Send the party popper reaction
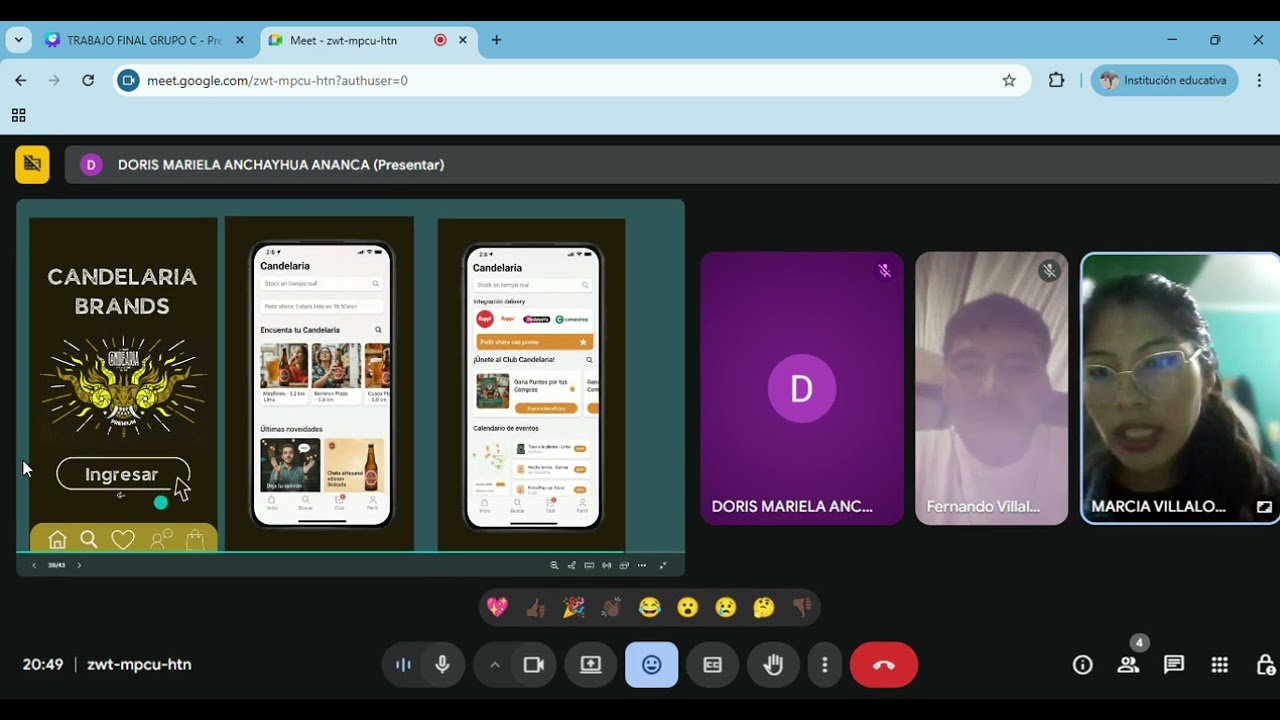 point(574,607)
